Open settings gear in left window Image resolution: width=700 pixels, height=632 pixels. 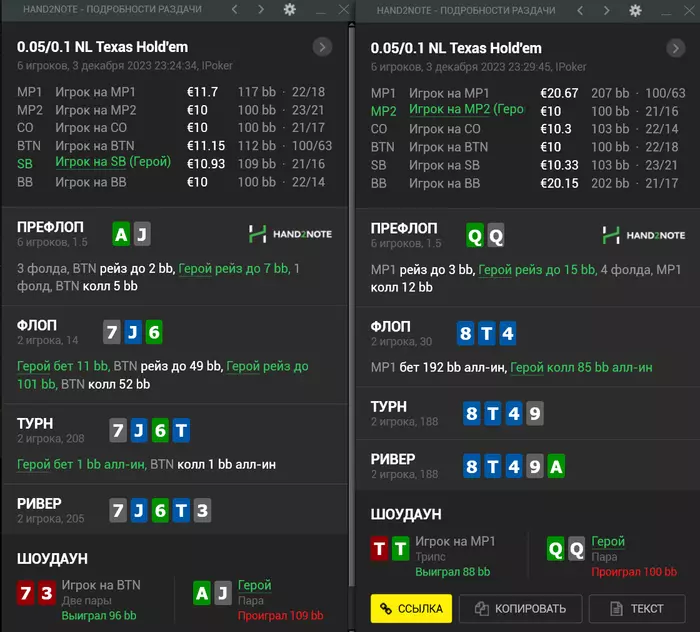(290, 9)
